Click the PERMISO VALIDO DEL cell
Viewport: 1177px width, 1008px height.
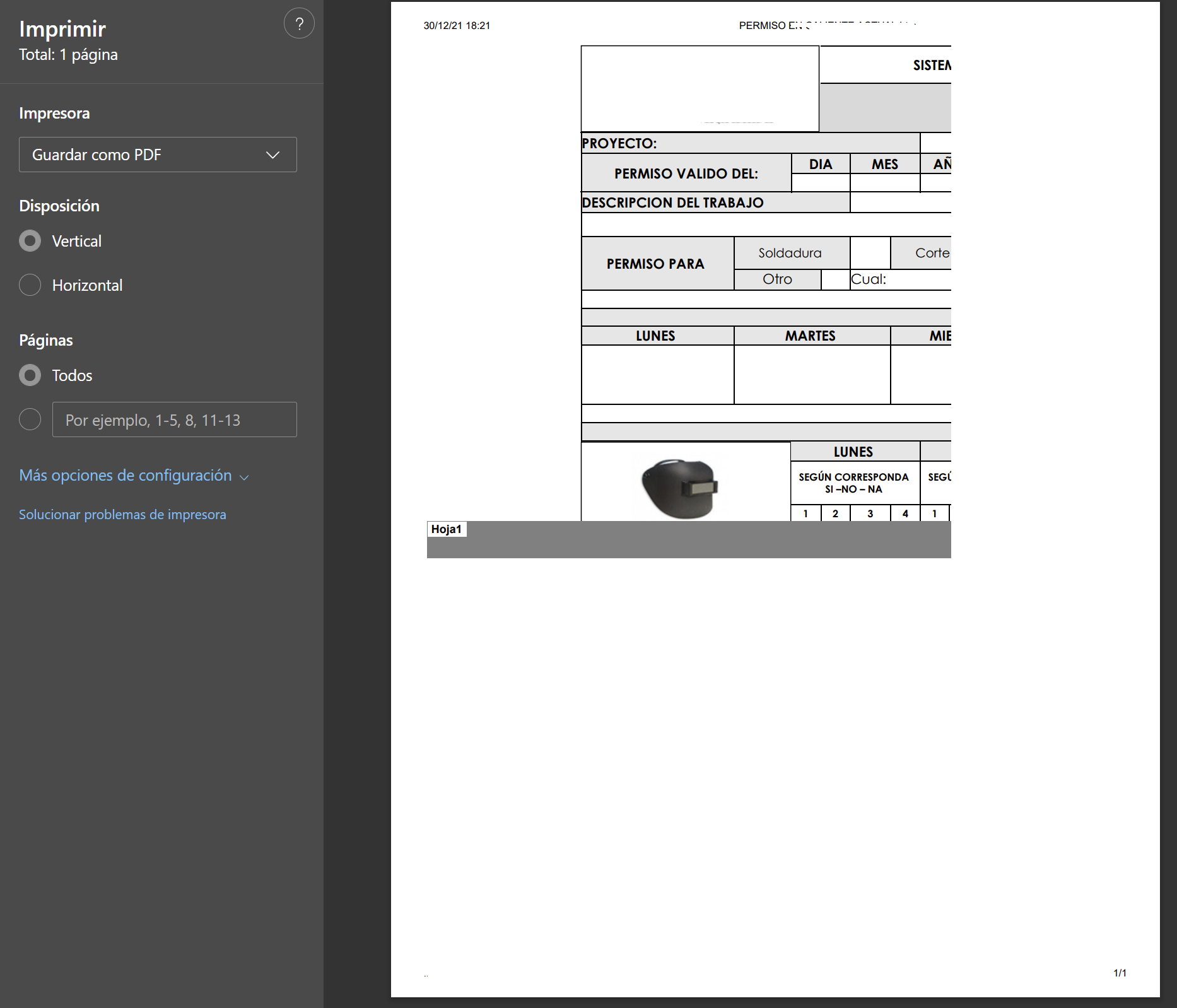(x=686, y=173)
